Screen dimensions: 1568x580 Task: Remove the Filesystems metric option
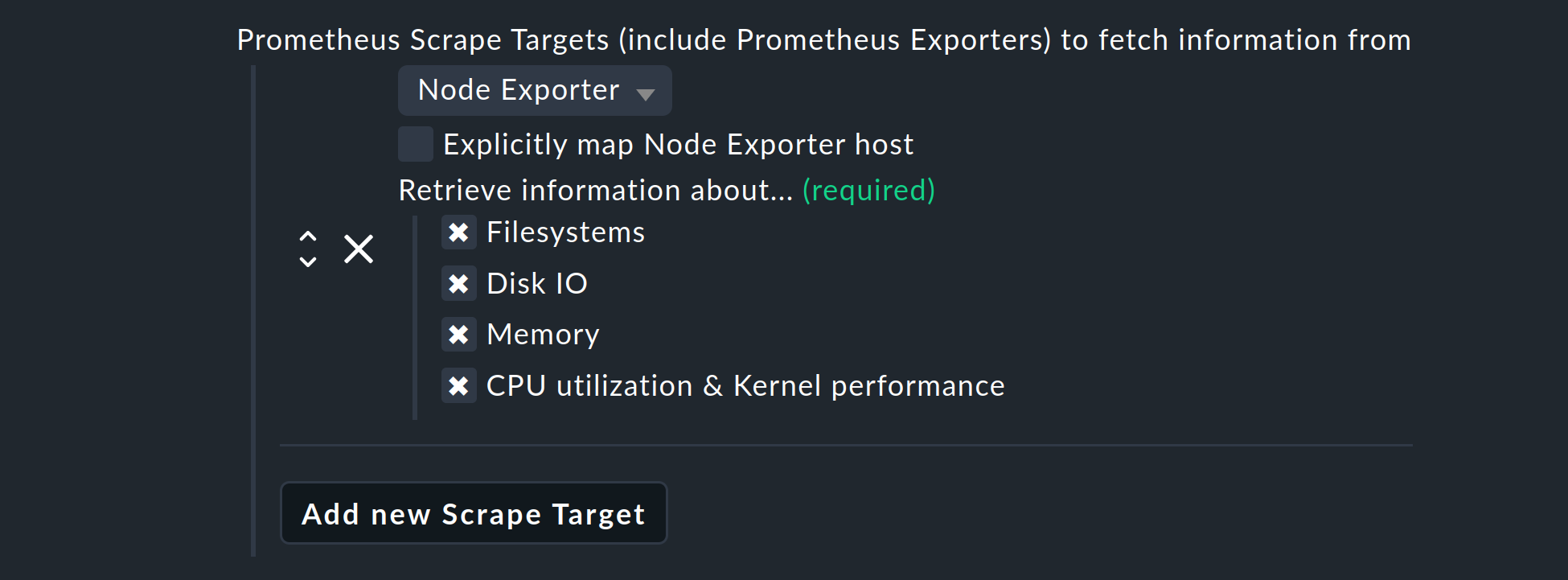[x=459, y=233]
